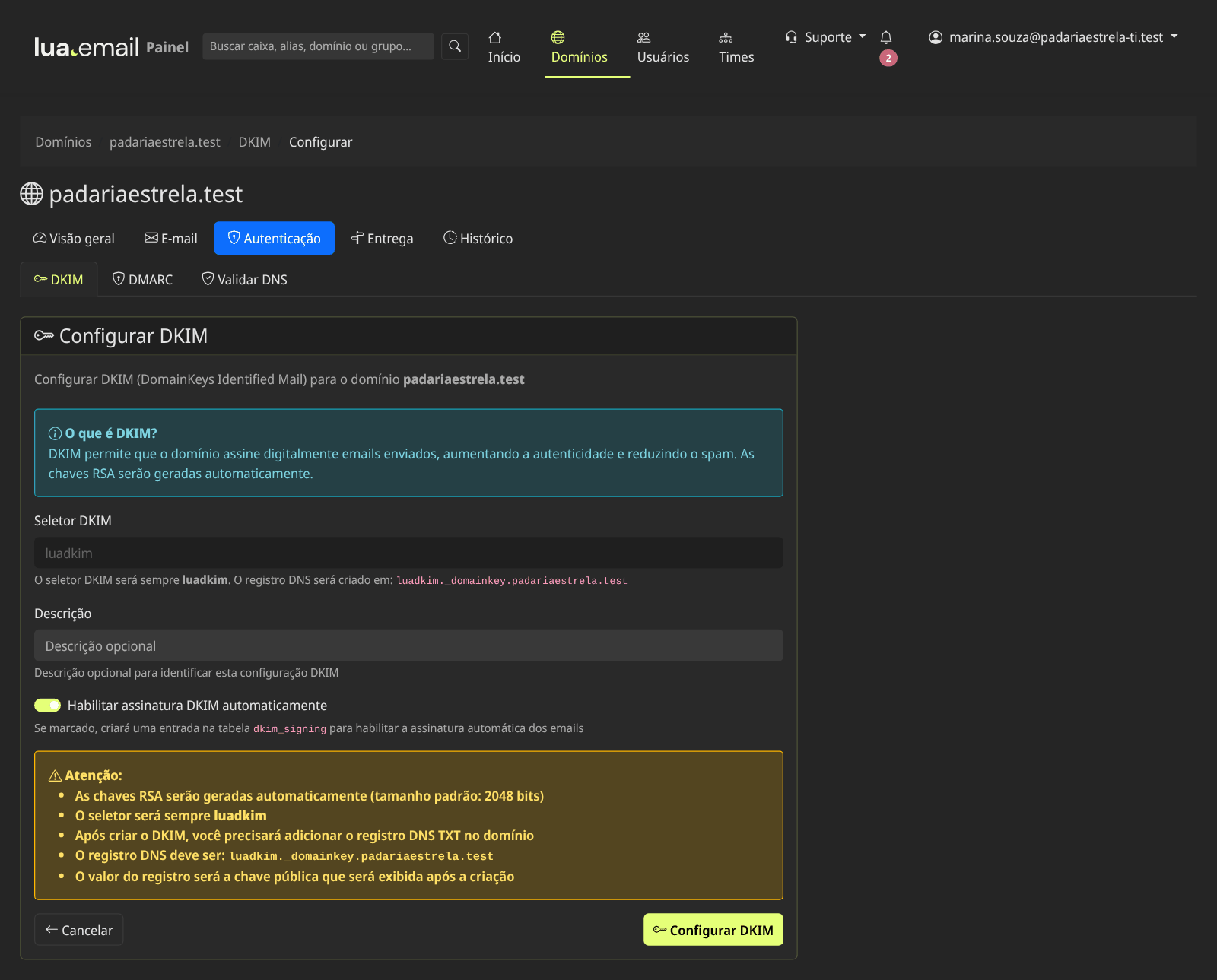Click the info icon beside O que é DKIM?

point(55,433)
